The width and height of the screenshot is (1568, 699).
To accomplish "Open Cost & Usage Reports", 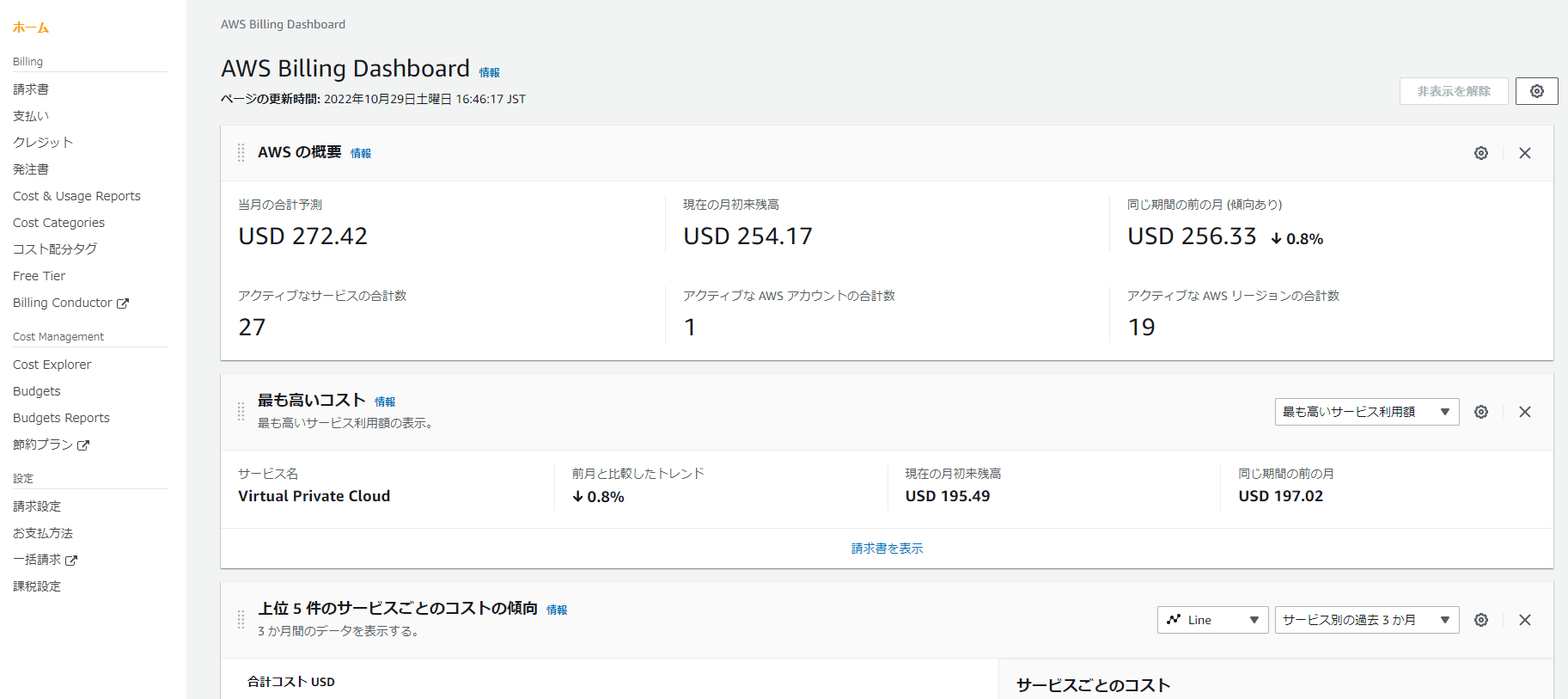I will 76,196.
